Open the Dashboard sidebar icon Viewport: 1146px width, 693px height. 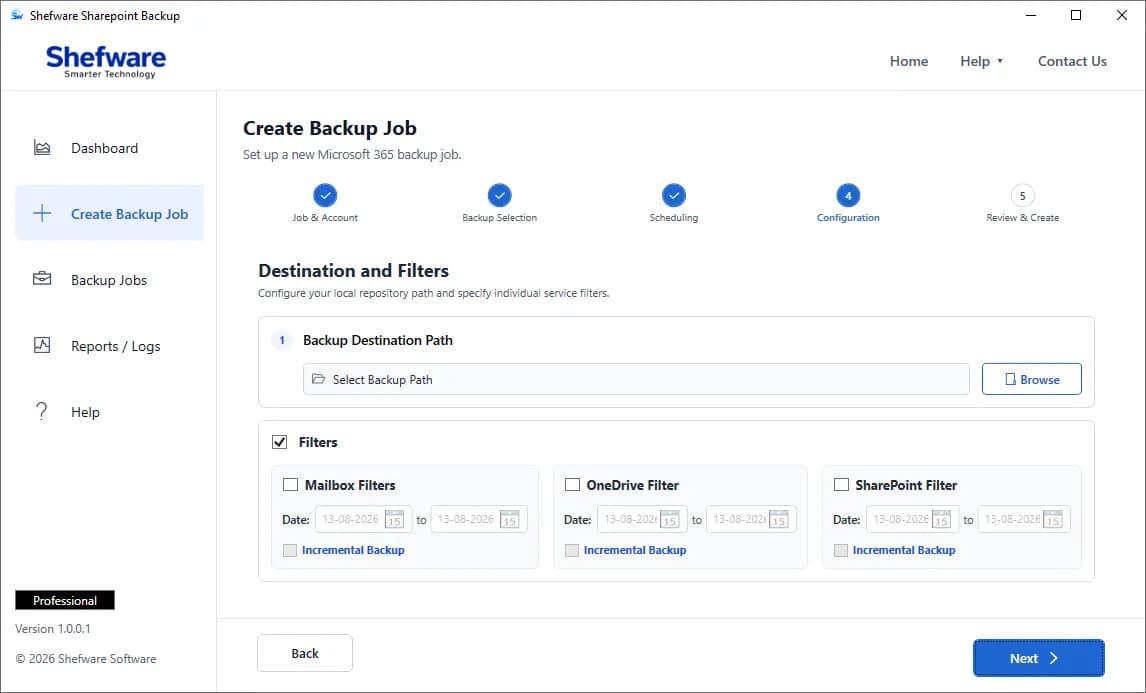pos(42,148)
